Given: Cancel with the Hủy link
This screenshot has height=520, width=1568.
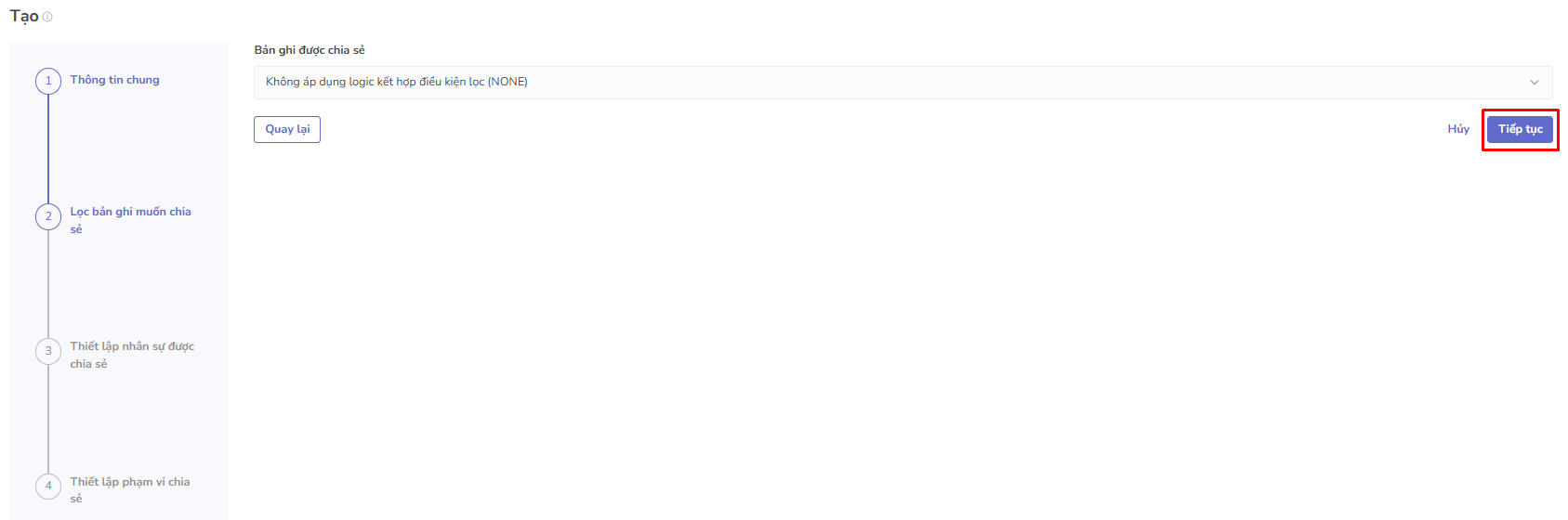Looking at the screenshot, I should [x=1458, y=129].
